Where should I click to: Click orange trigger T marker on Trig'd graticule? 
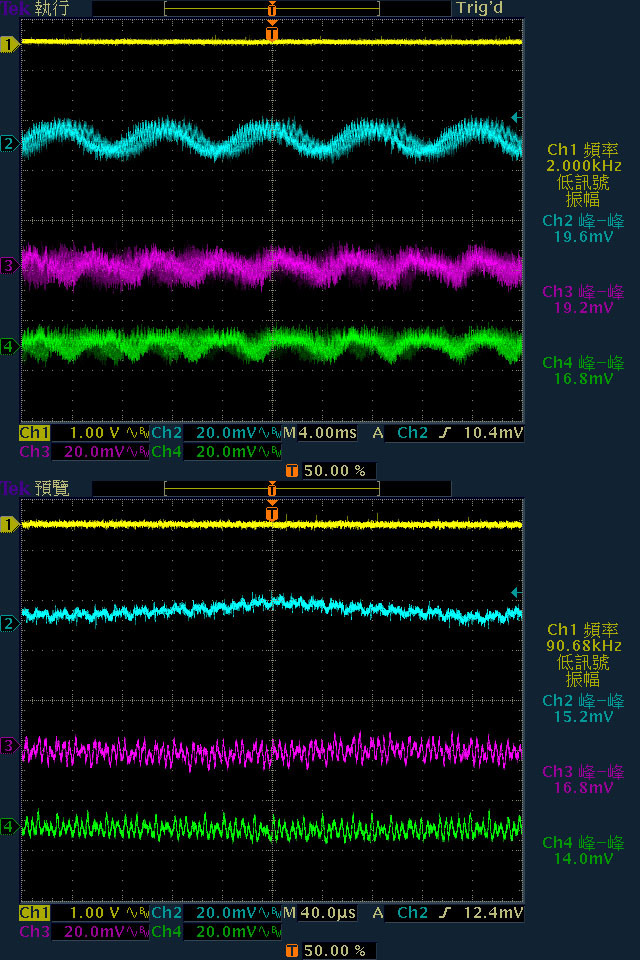pyautogui.click(x=272, y=32)
